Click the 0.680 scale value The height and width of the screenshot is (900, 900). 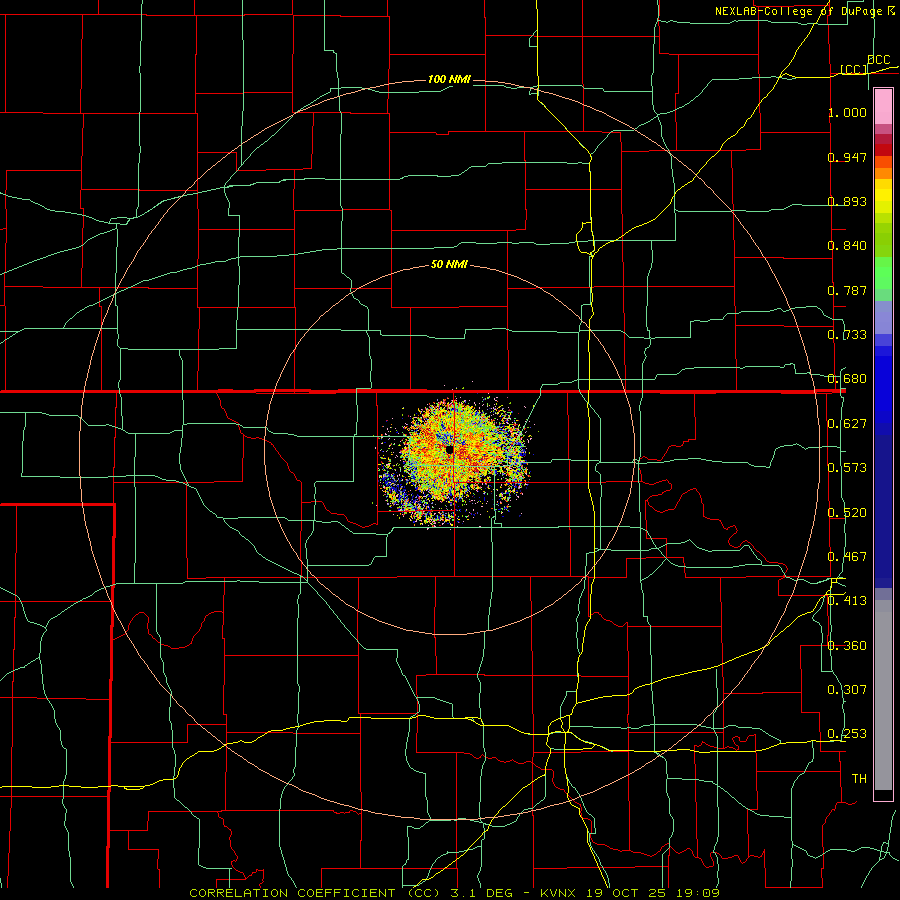[x=847, y=379]
